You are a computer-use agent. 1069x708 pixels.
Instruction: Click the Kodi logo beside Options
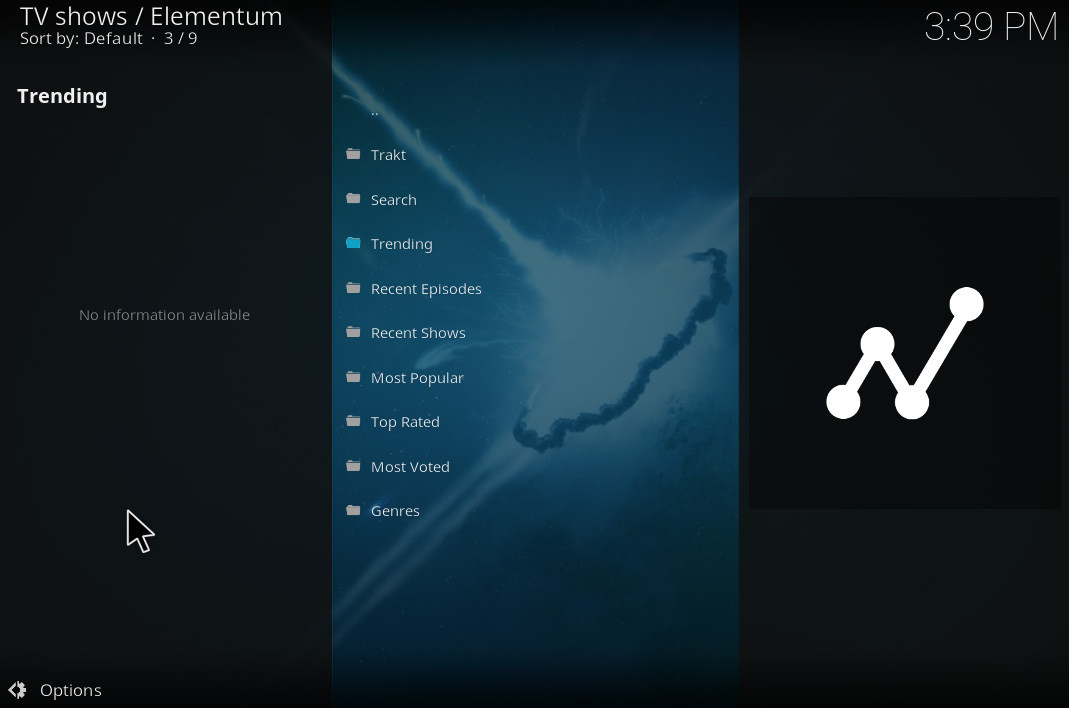(x=18, y=690)
